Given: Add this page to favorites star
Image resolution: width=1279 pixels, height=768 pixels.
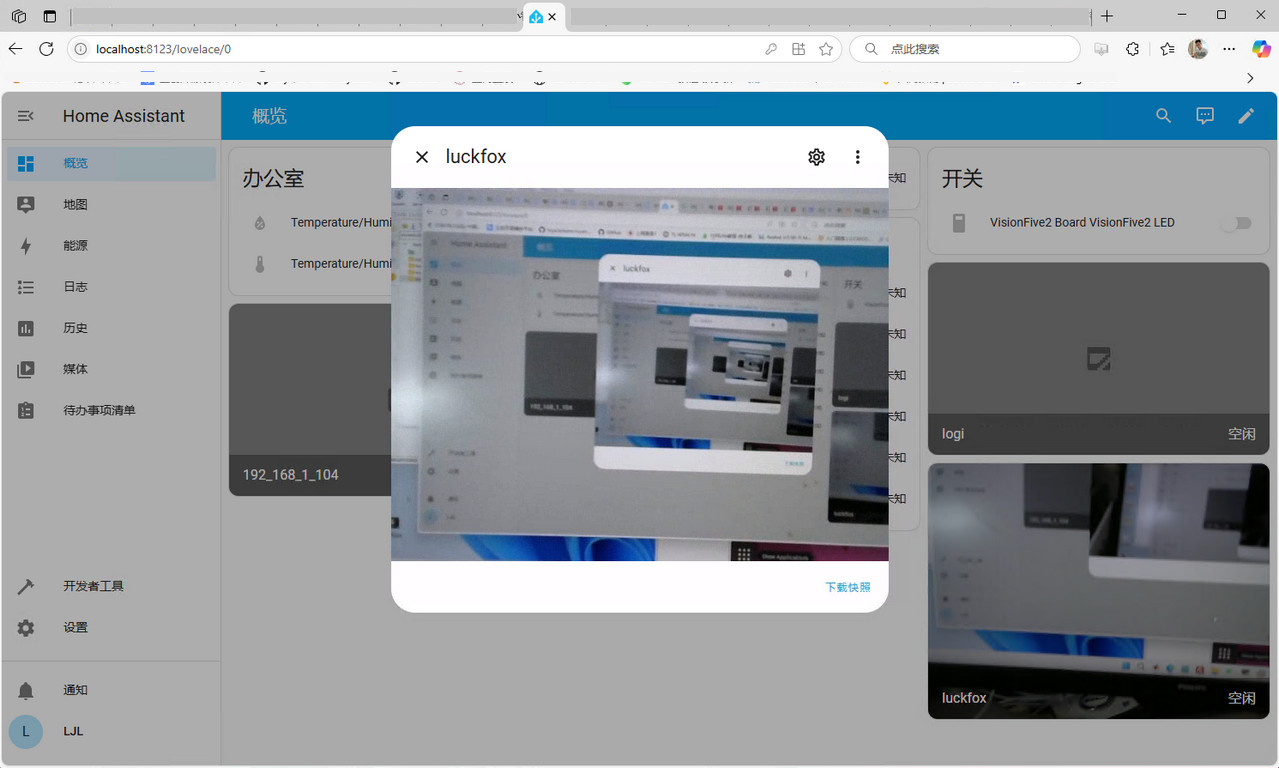Looking at the screenshot, I should click(826, 49).
